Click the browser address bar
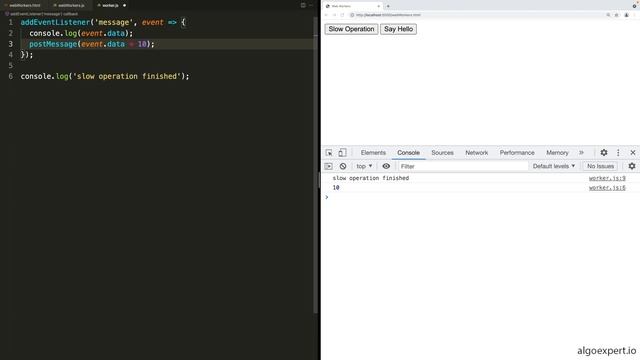The width and height of the screenshot is (640, 360). click(476, 15)
